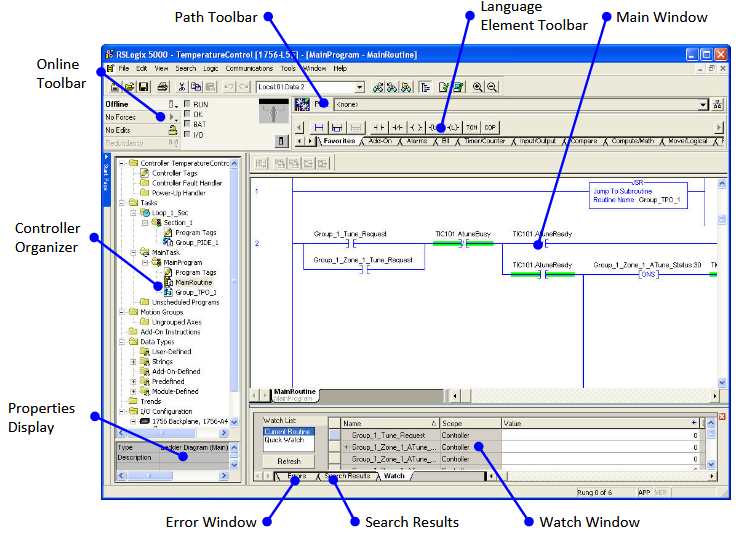Open the Logic menu

coord(210,69)
